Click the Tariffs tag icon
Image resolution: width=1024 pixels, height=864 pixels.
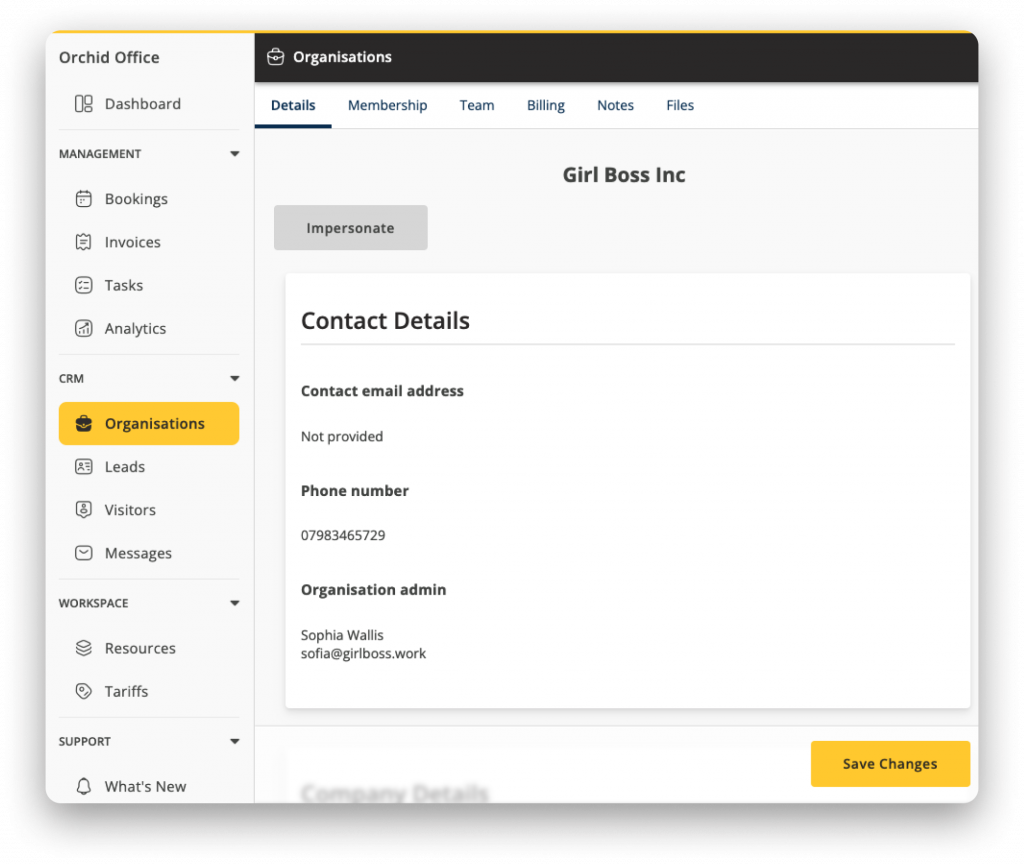(x=84, y=692)
